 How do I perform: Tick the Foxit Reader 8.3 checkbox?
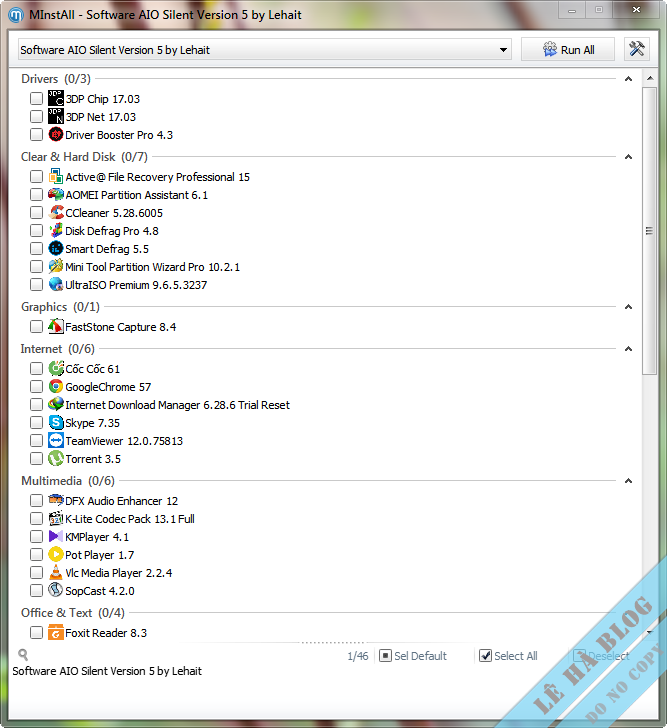pyautogui.click(x=36, y=632)
